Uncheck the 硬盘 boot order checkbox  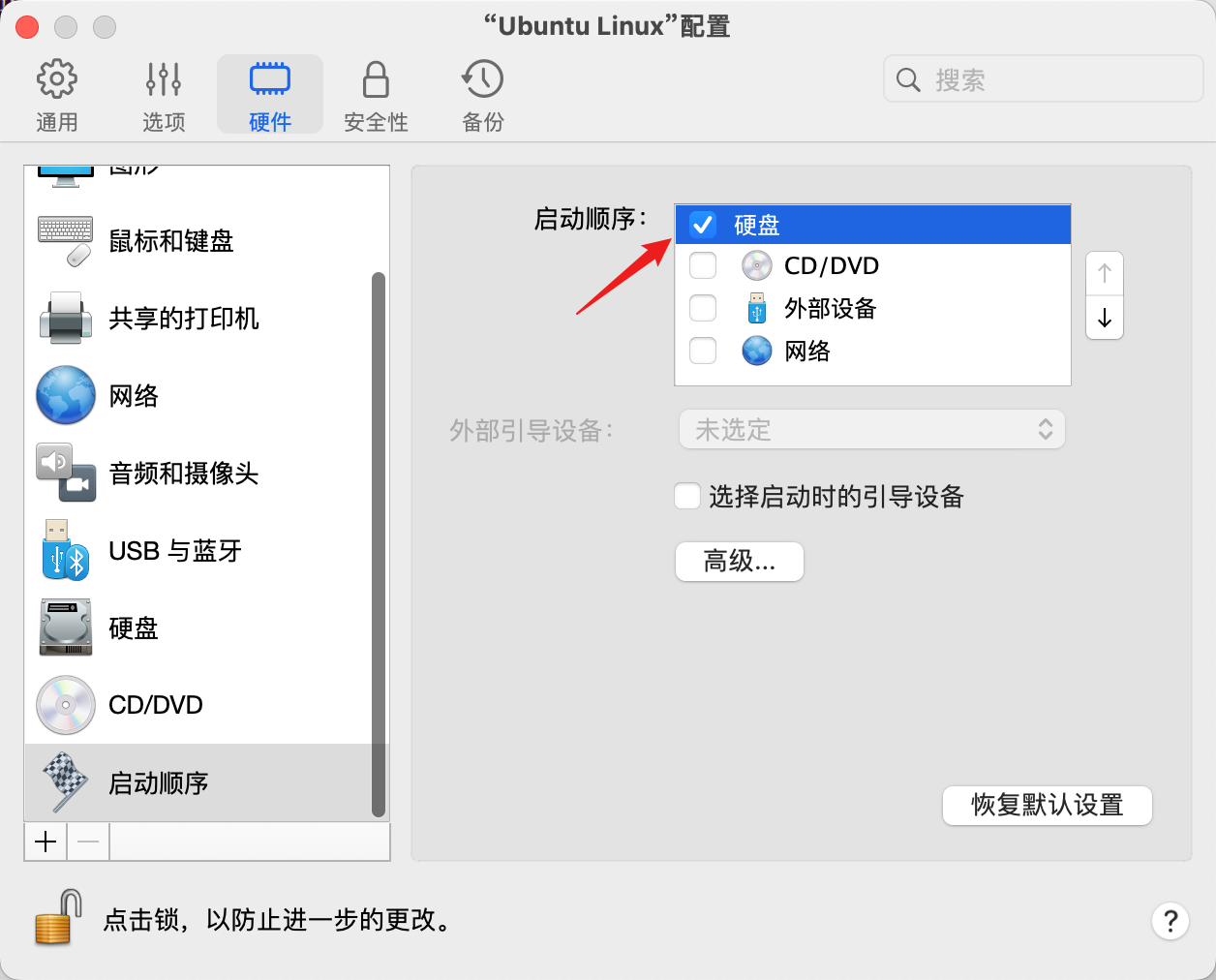point(703,225)
